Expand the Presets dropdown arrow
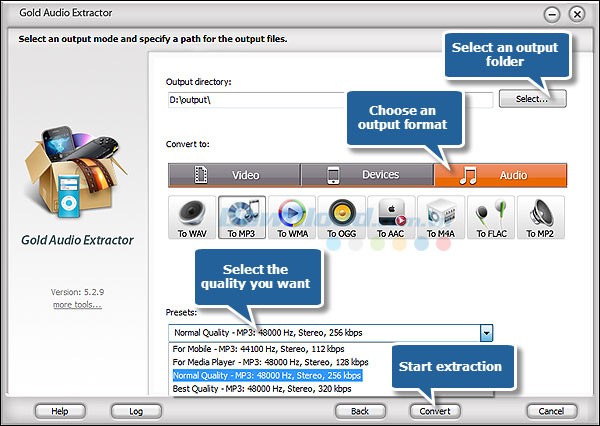 486,334
